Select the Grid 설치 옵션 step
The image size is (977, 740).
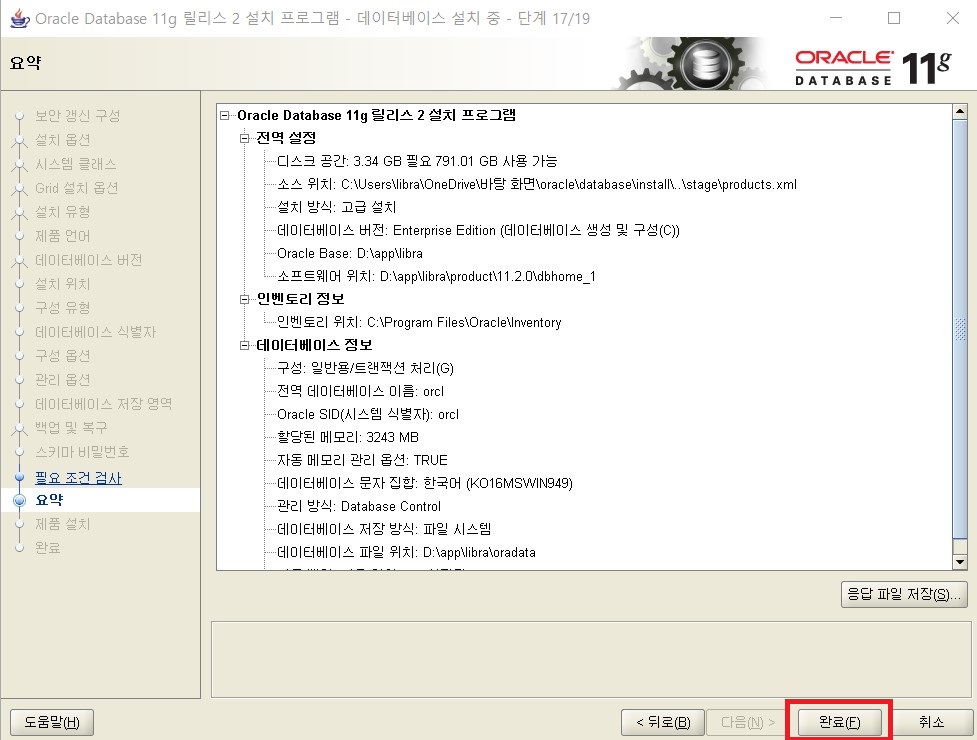click(x=77, y=188)
